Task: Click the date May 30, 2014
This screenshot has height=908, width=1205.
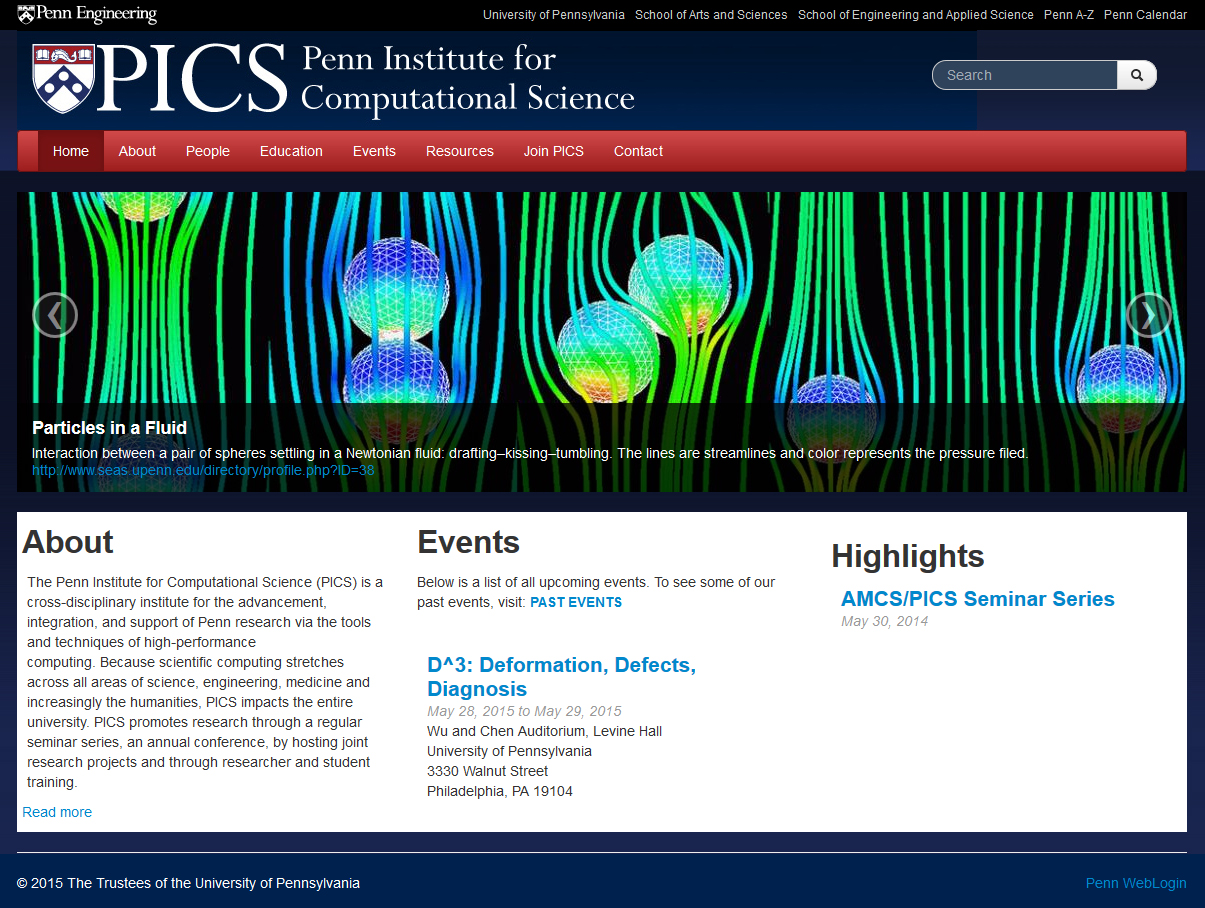Action: tap(885, 621)
